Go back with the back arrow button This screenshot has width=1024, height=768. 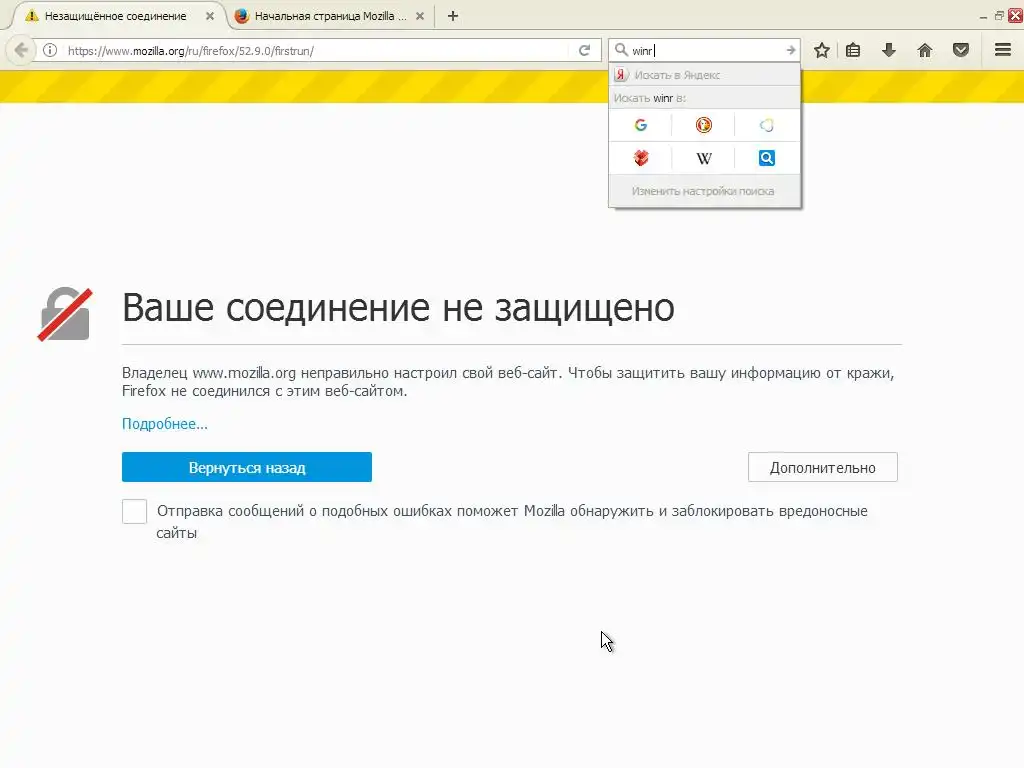click(21, 50)
